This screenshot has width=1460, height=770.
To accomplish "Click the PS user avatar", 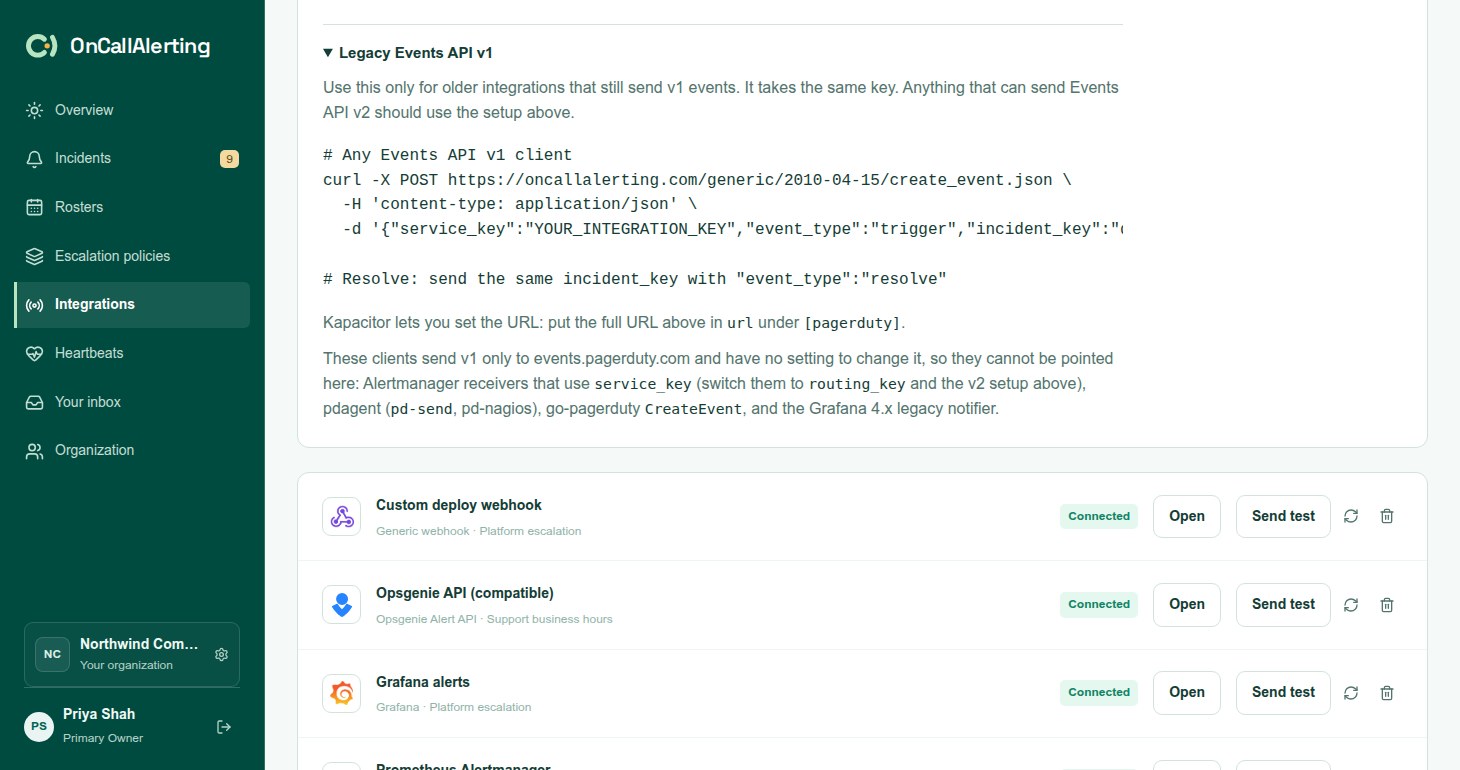I will coord(39,726).
